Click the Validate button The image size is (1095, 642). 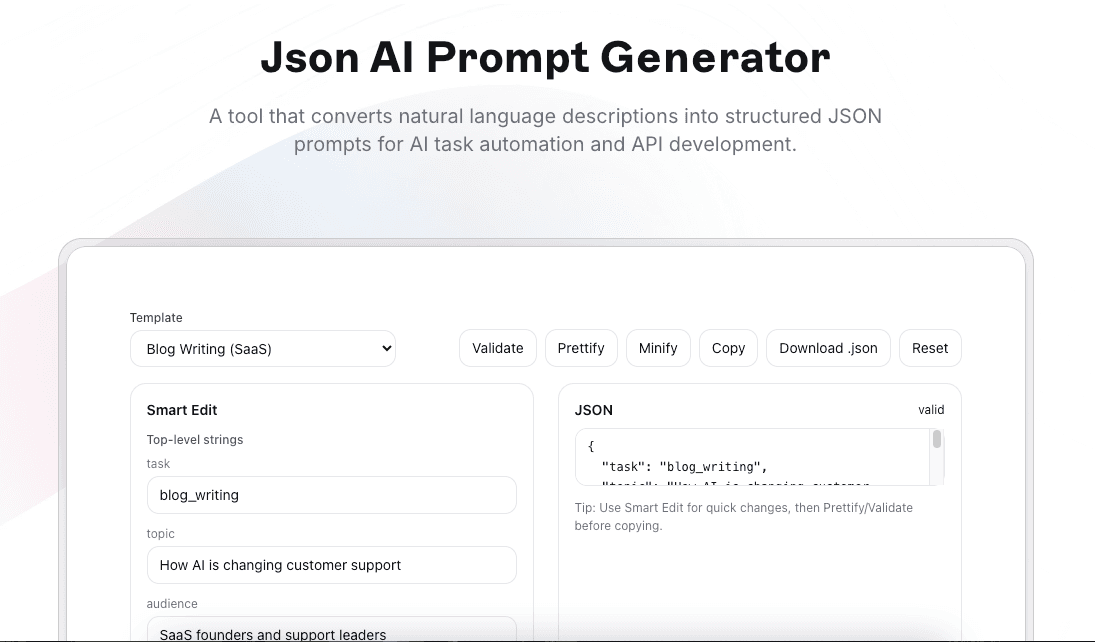497,348
